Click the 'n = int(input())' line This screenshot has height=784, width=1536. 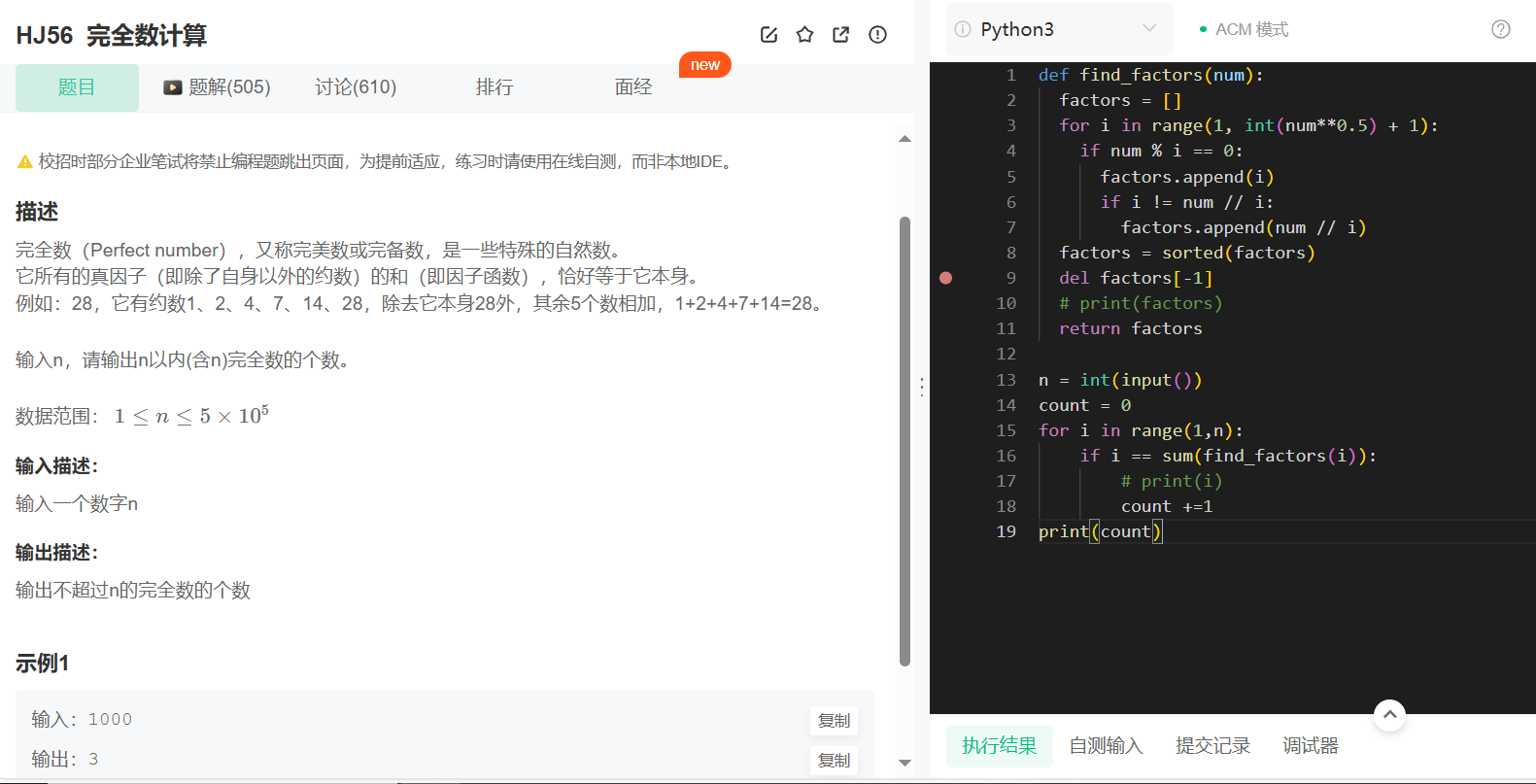(1120, 380)
